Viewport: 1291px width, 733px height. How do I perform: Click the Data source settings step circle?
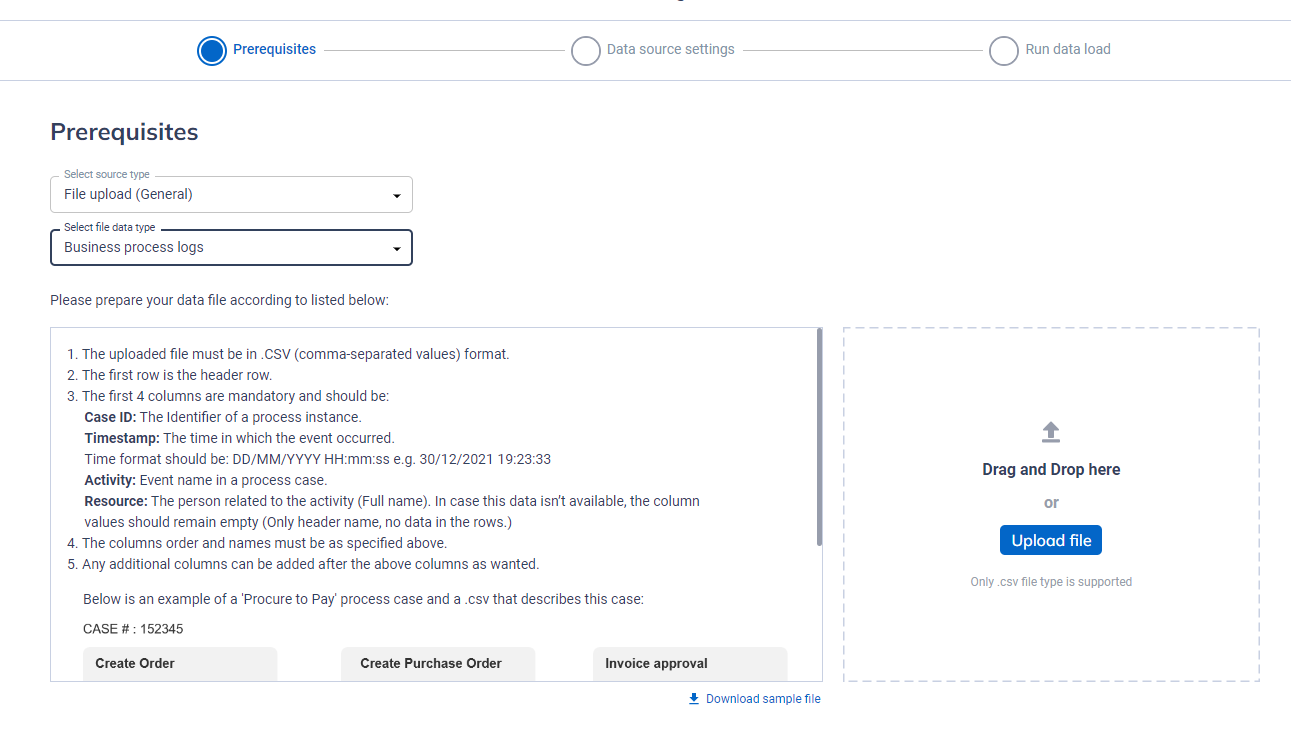[586, 51]
